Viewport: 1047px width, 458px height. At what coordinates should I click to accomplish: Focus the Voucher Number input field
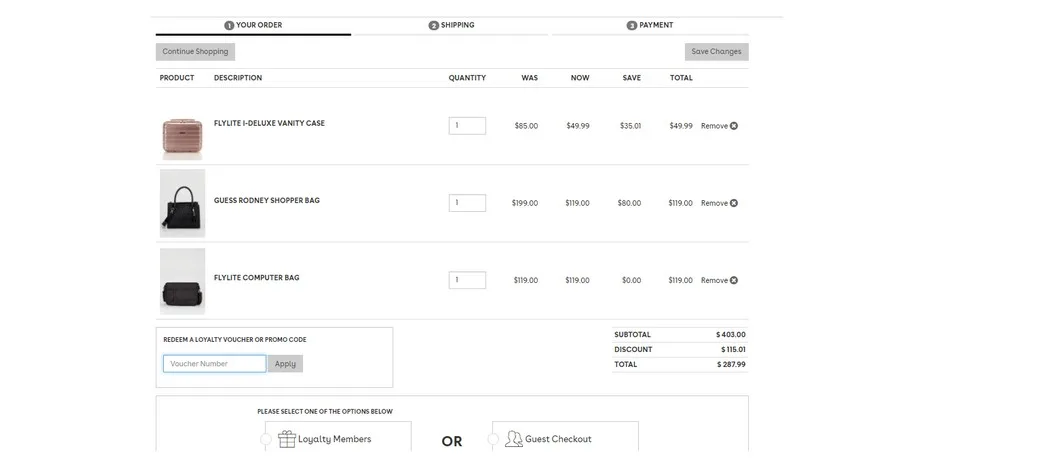click(215, 364)
